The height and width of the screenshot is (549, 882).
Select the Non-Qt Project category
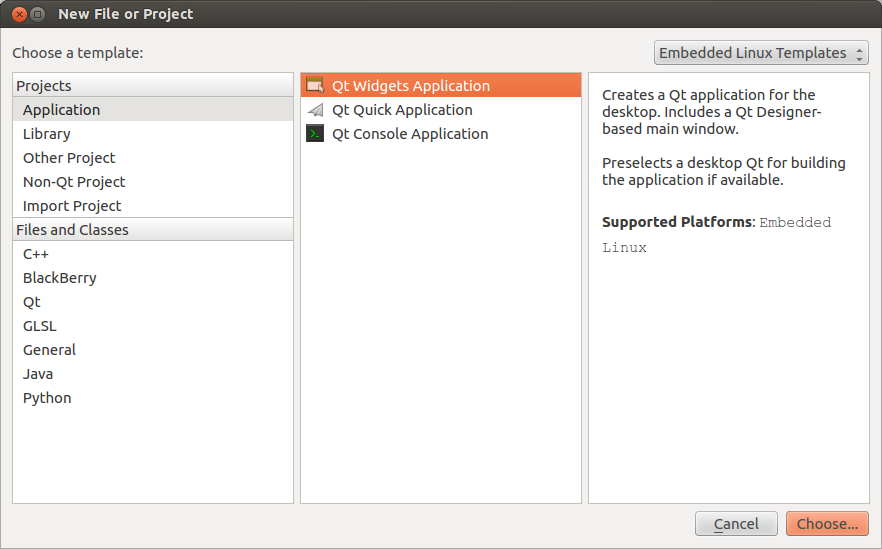[153, 182]
